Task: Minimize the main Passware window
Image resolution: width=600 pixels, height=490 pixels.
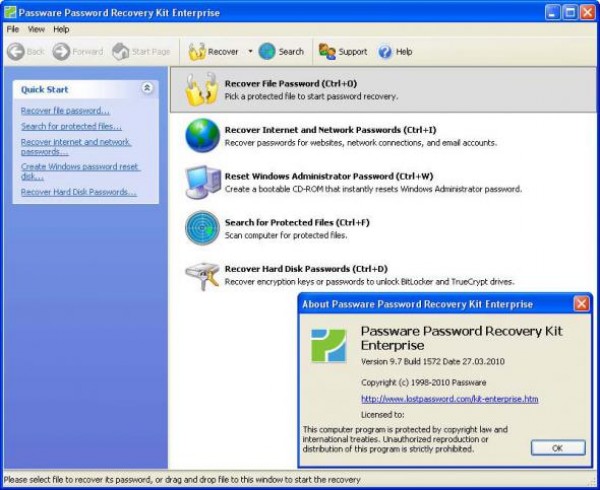Action: (552, 13)
